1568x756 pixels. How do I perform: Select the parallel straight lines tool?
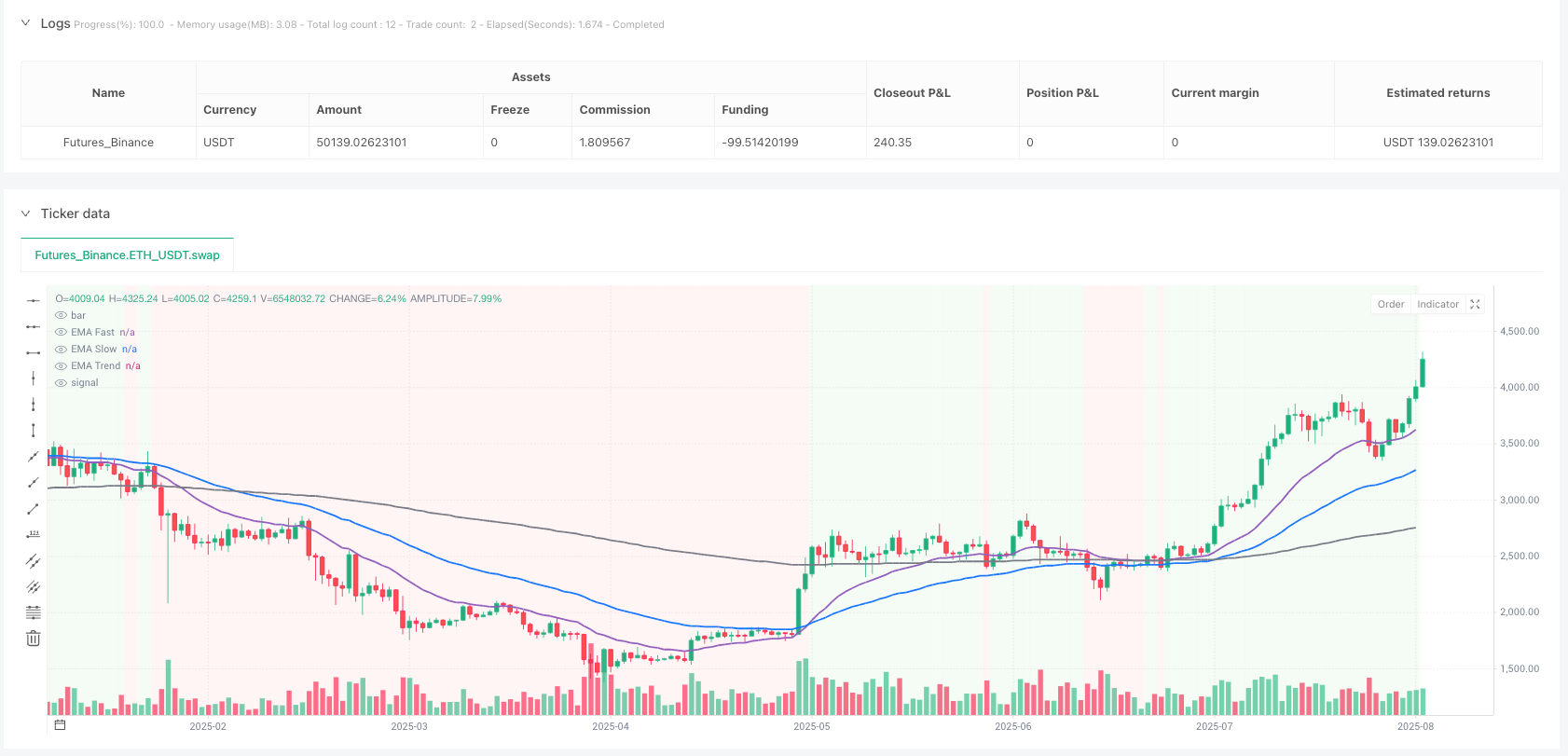coord(33,561)
